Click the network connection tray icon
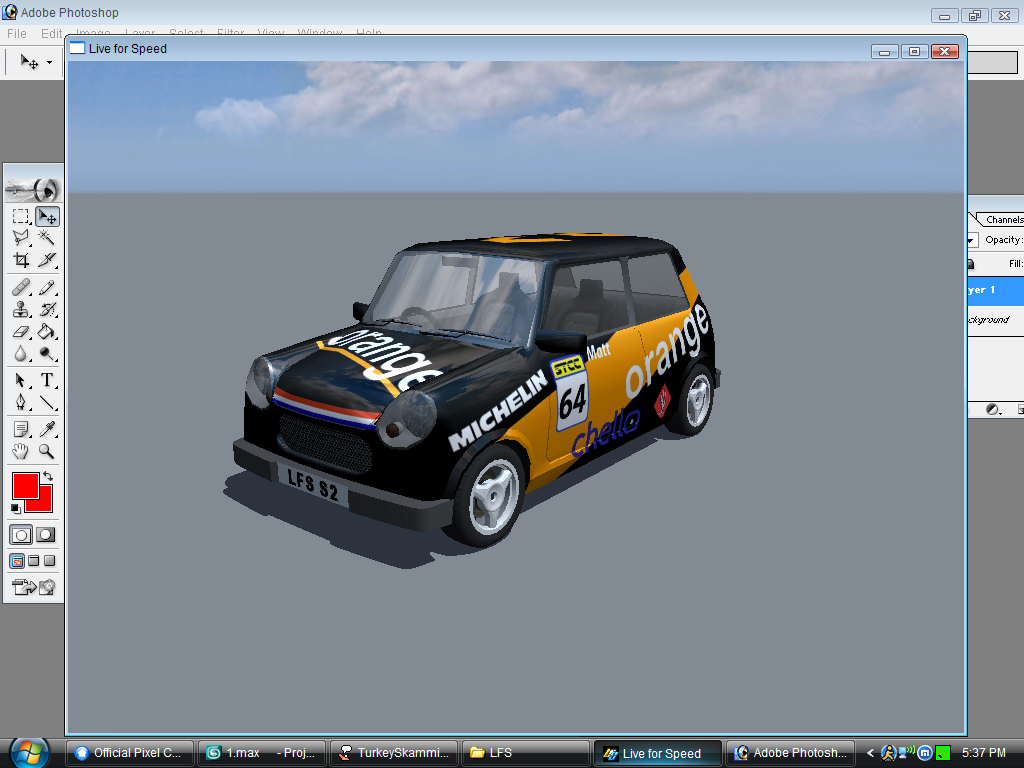This screenshot has width=1024, height=768. (906, 752)
